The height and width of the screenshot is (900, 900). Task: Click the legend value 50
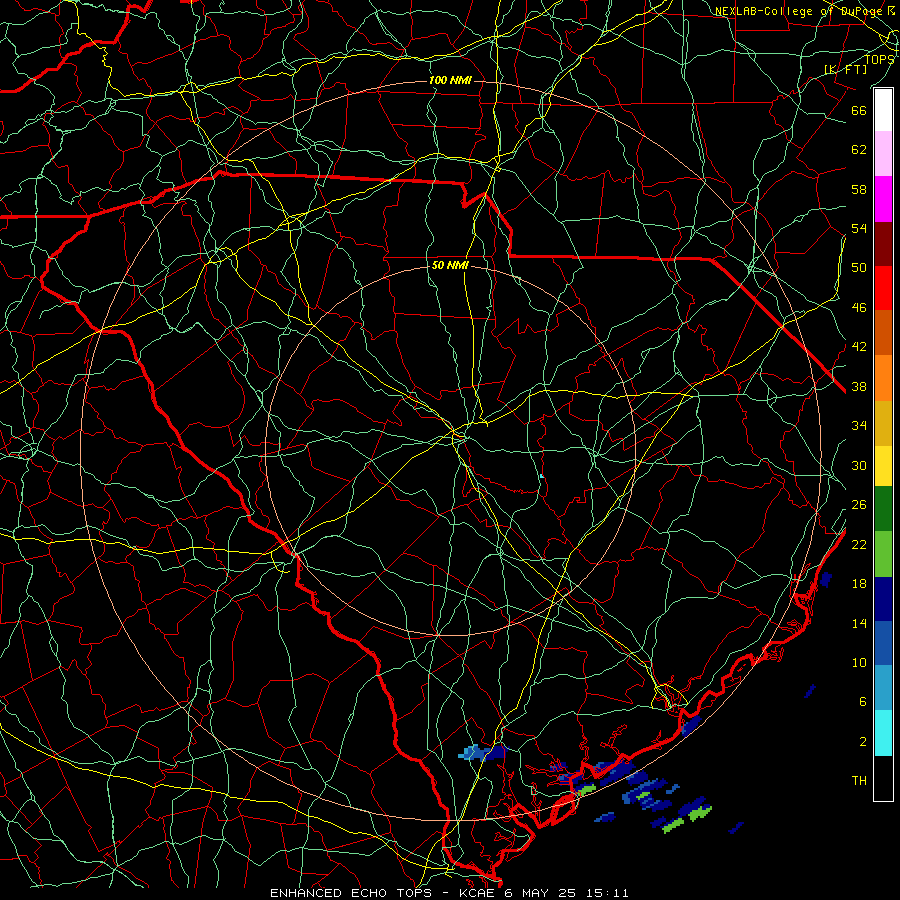pyautogui.click(x=859, y=267)
